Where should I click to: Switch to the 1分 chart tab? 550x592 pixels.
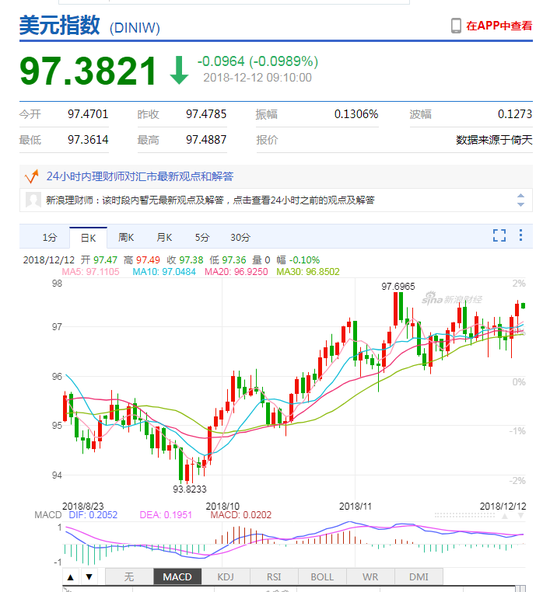(49, 237)
